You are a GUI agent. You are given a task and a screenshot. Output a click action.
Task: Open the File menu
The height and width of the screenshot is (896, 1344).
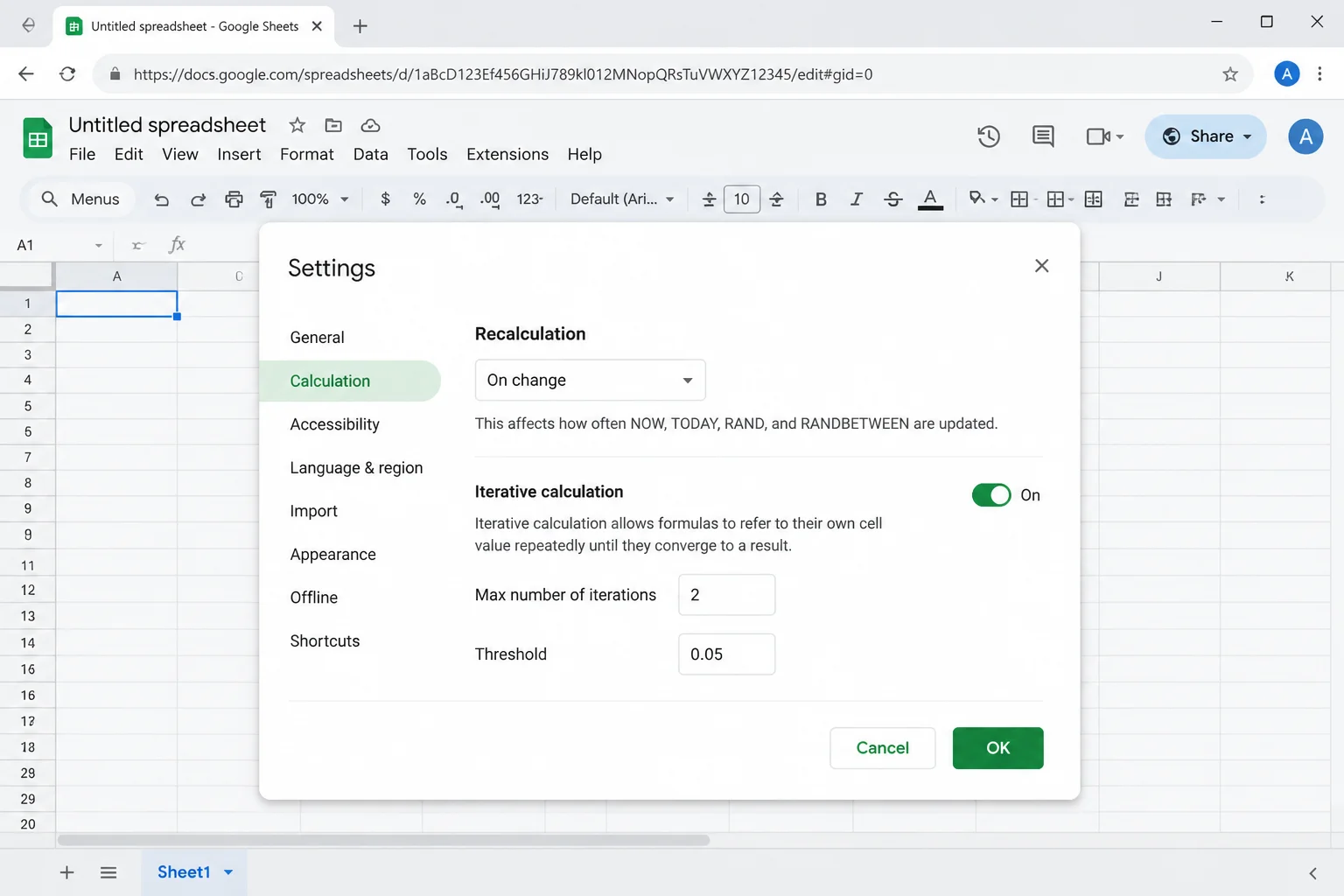coord(82,154)
